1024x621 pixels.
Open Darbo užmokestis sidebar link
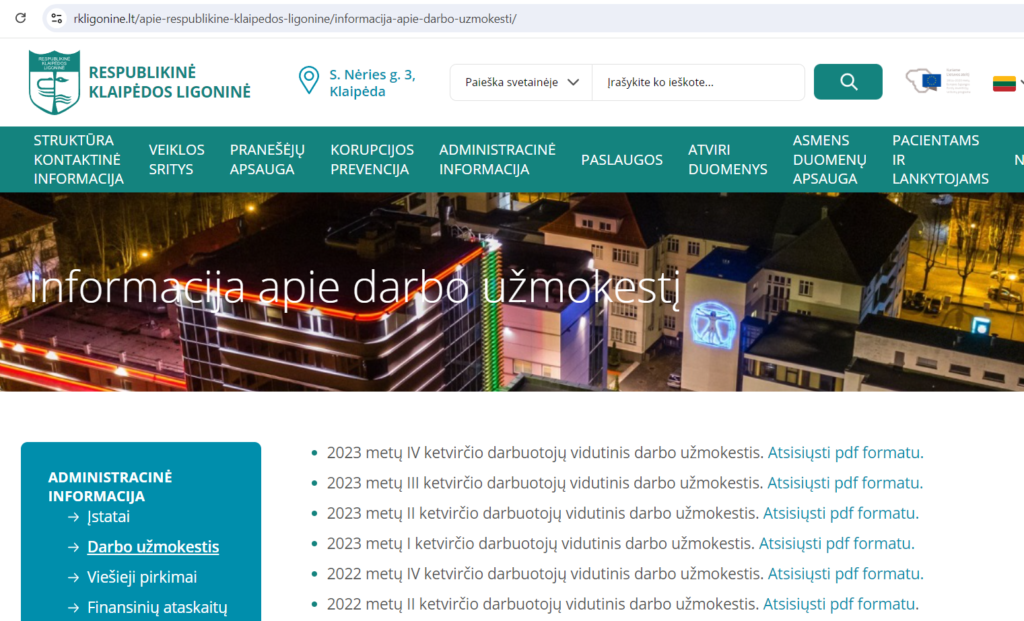153,547
